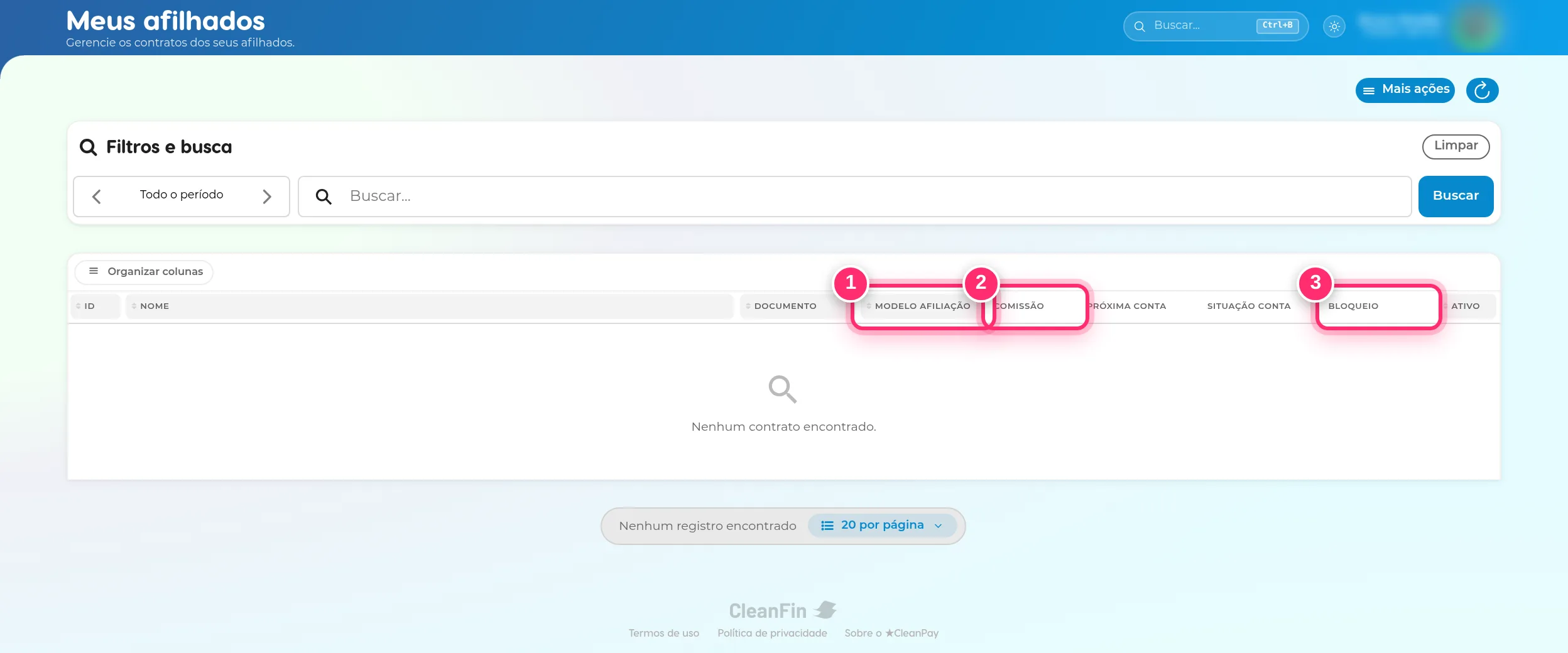Click the CleanFin footer logo
The image size is (1568, 653).
coord(783,610)
